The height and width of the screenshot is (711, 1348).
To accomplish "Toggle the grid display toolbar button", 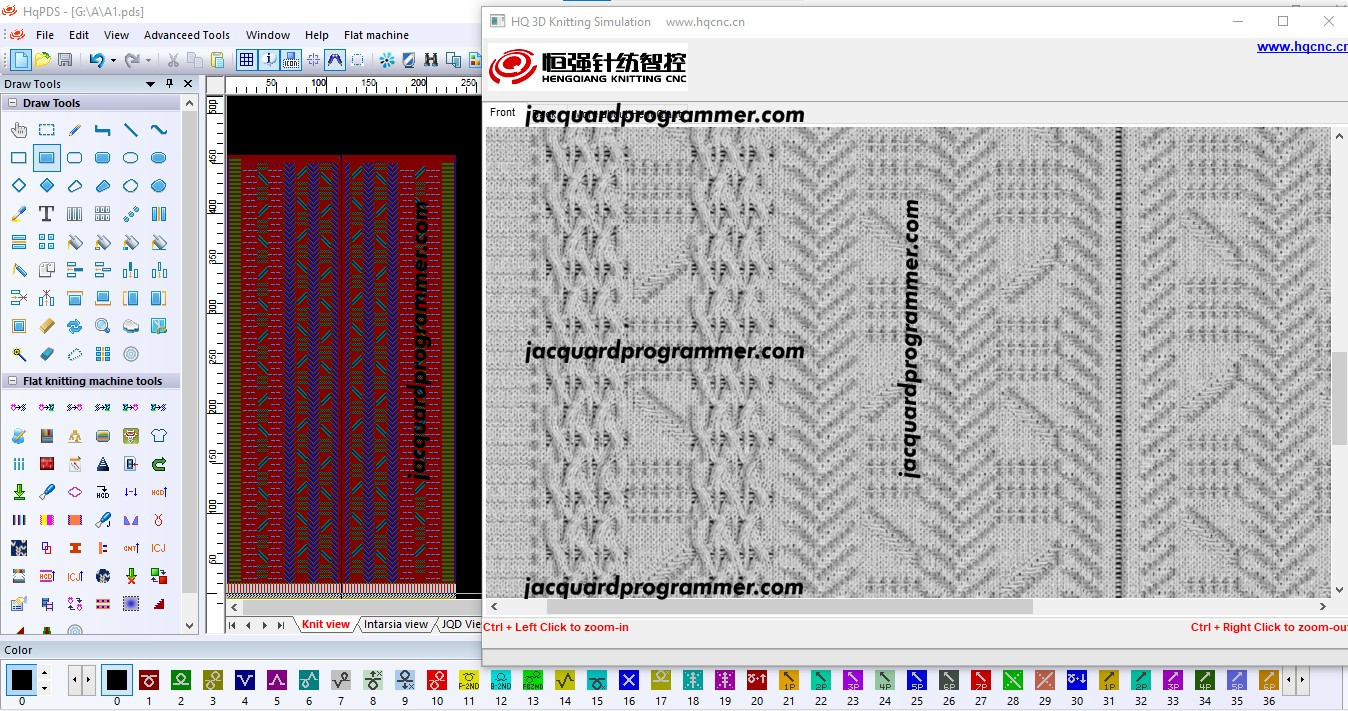I will point(246,60).
